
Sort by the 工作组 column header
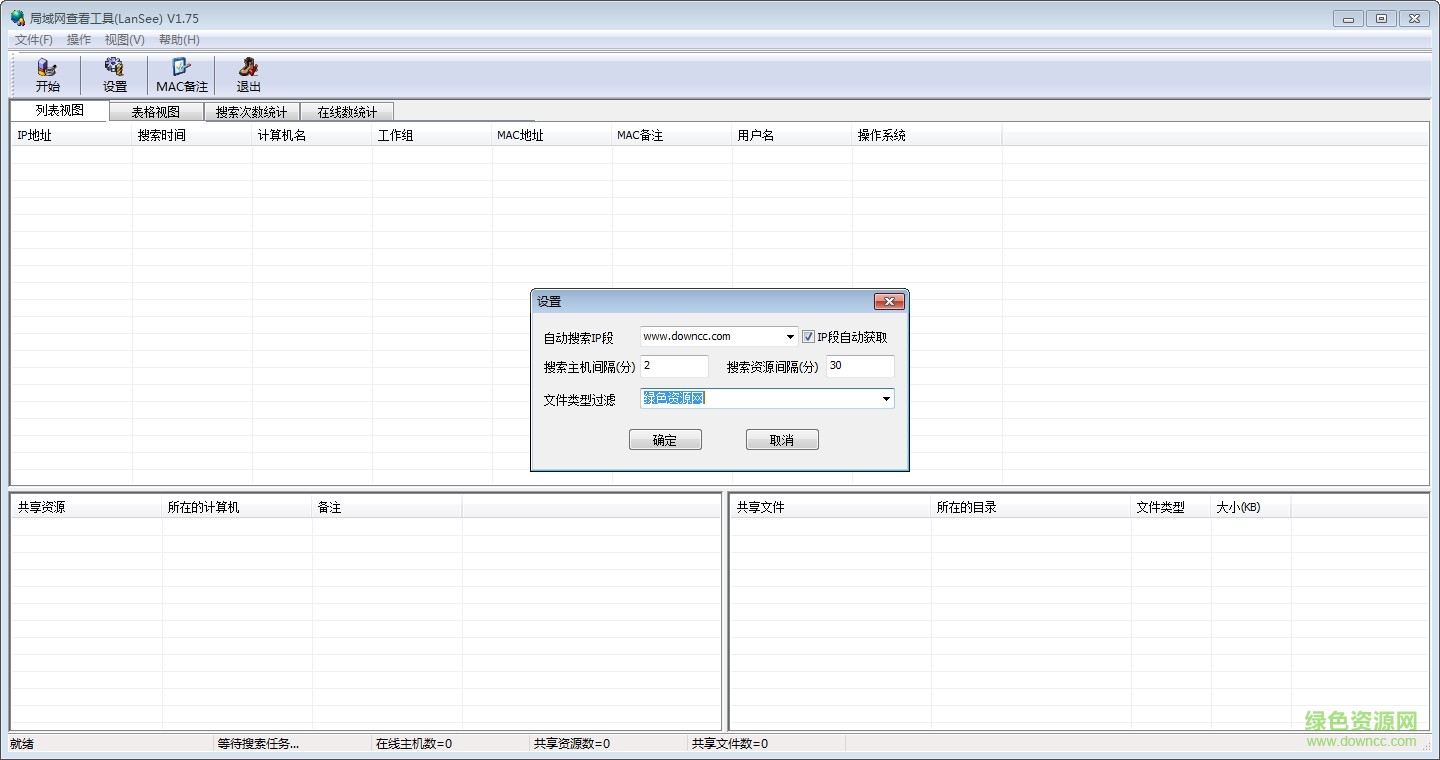(x=432, y=135)
